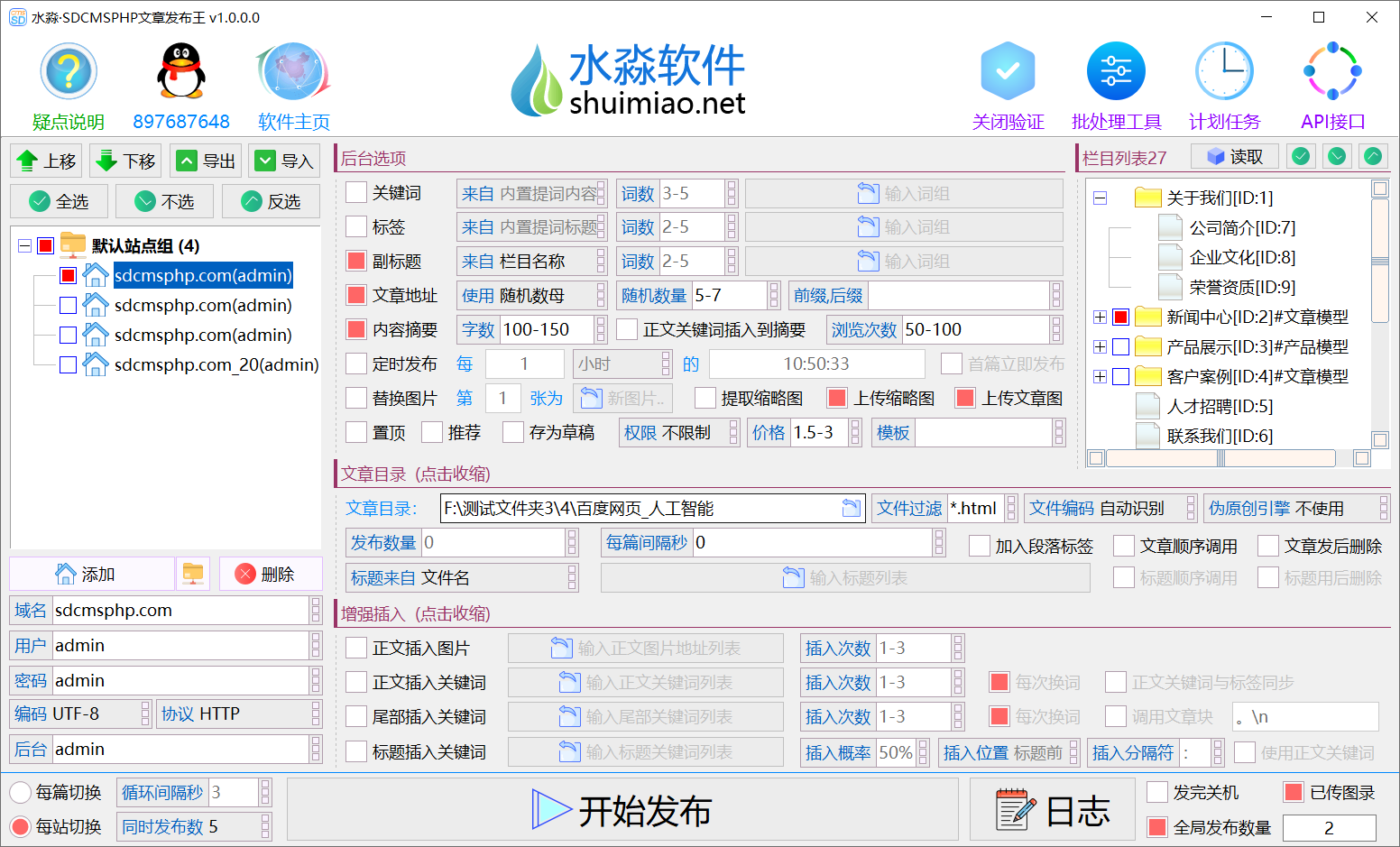Click browse folder icon in 文章目录 field

[x=851, y=508]
